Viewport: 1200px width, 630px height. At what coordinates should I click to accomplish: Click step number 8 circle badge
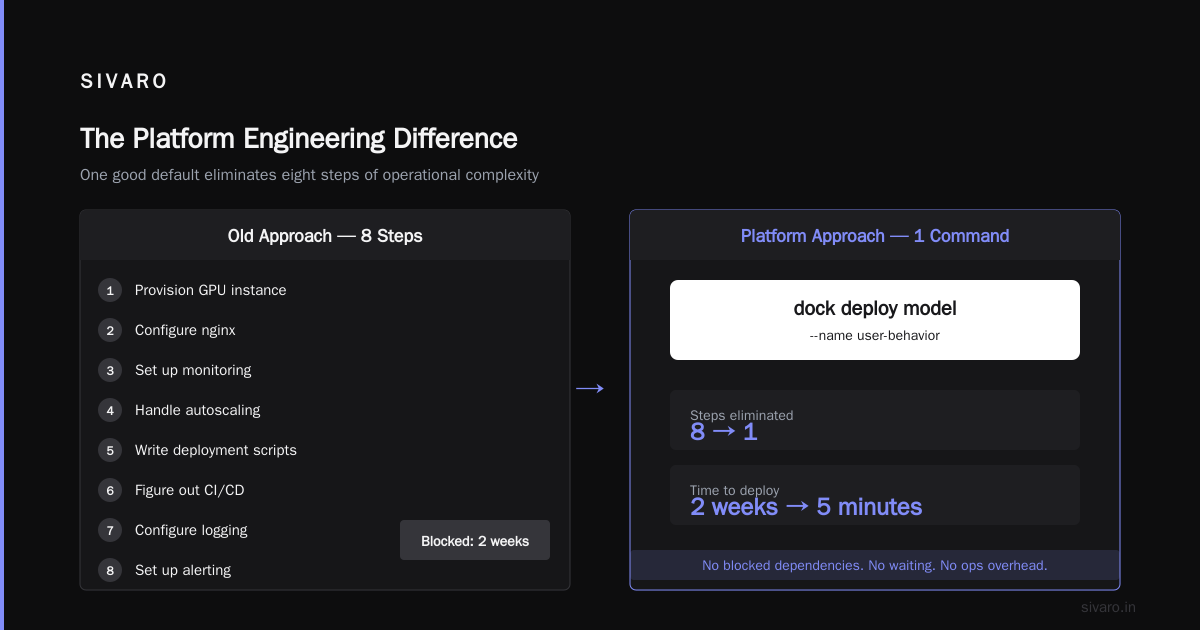[110, 570]
